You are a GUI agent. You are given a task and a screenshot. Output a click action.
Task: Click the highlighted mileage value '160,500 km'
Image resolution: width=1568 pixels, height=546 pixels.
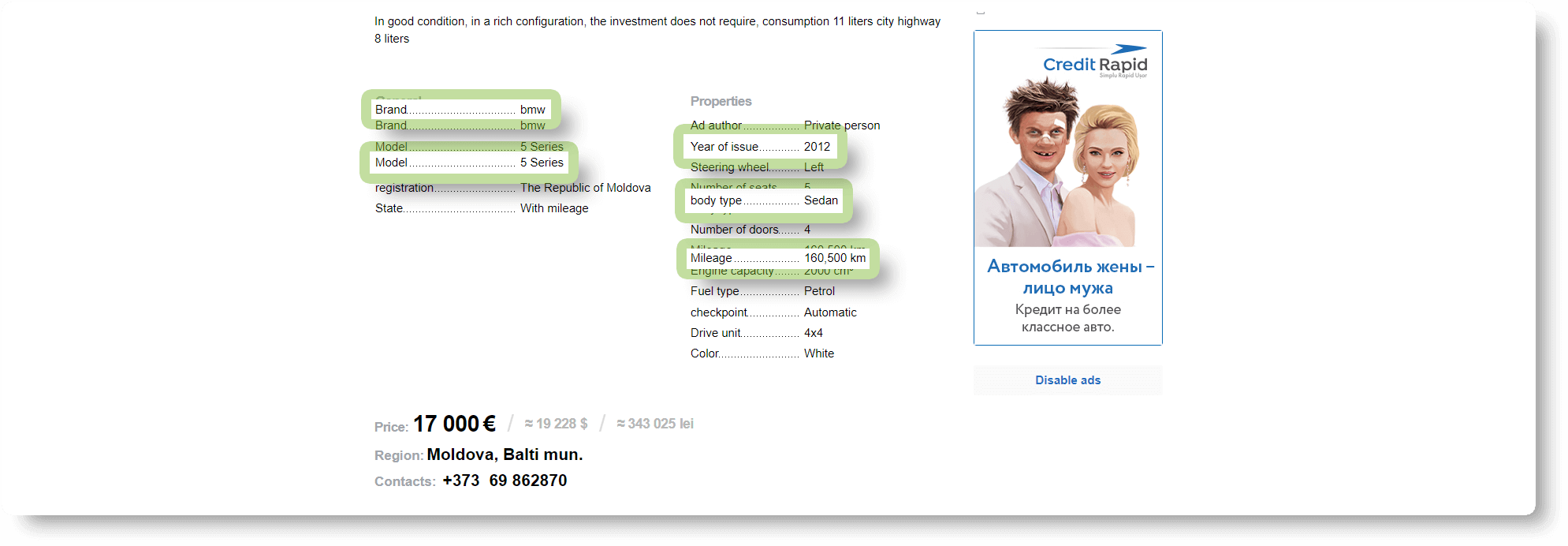[835, 258]
